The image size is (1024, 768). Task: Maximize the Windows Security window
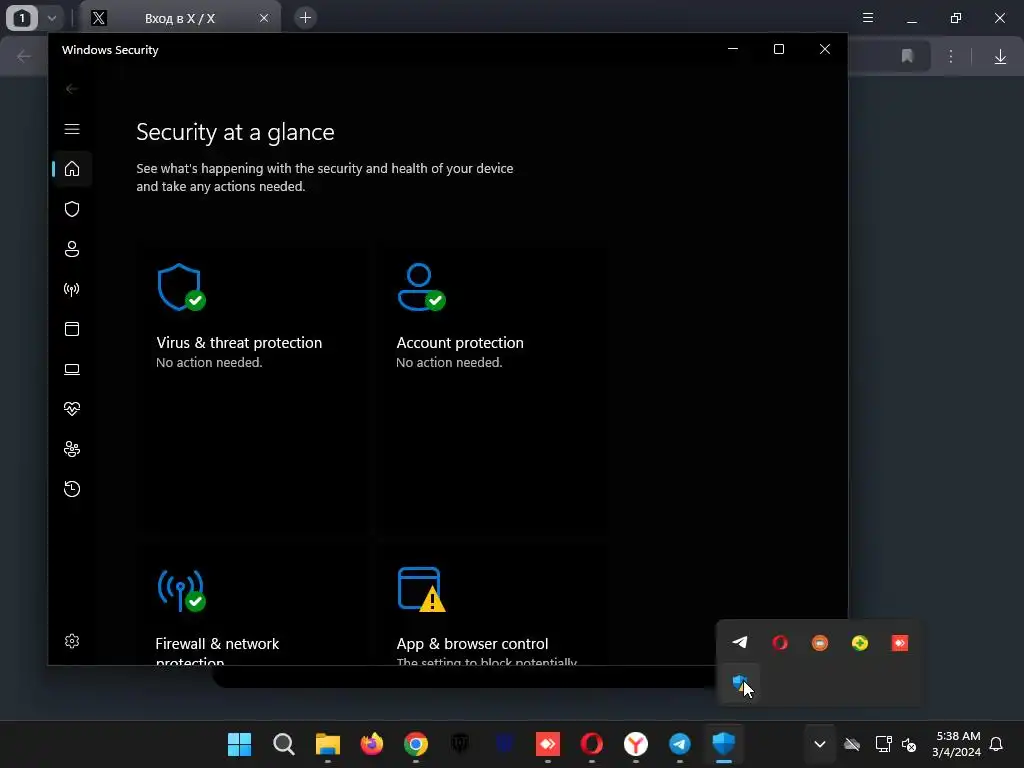pyautogui.click(x=778, y=49)
